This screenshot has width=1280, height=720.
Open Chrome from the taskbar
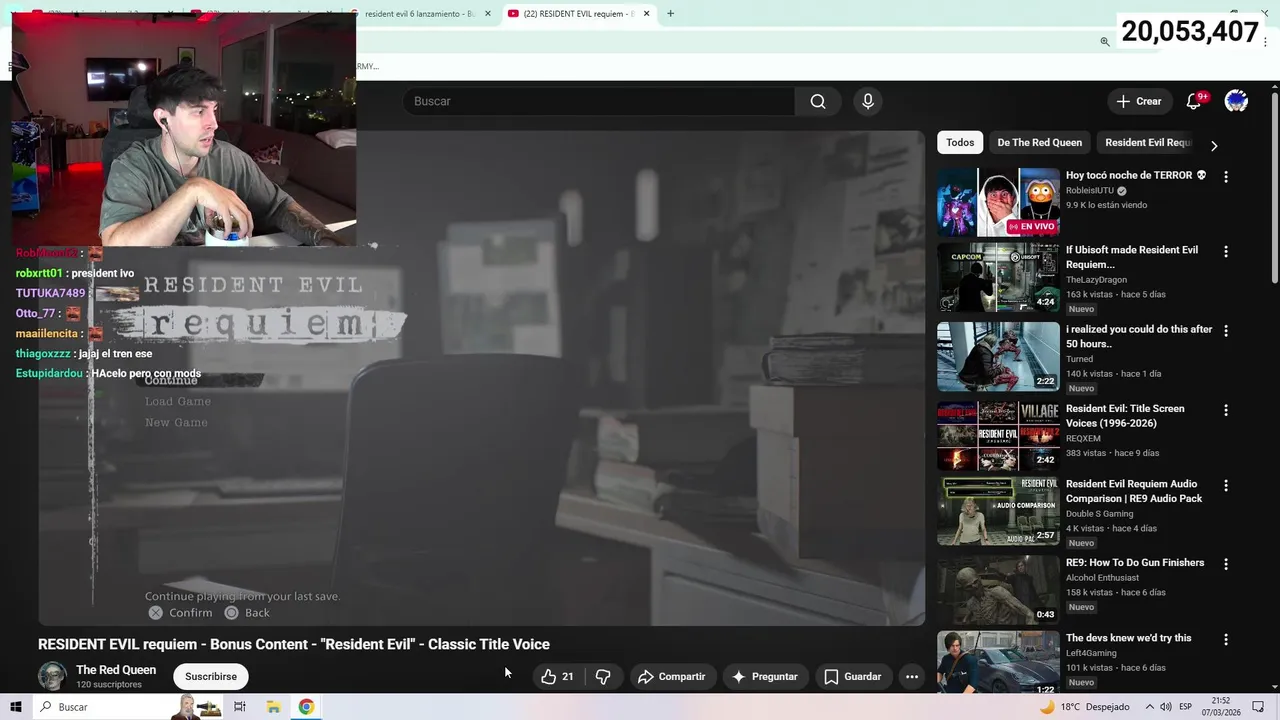[x=306, y=707]
